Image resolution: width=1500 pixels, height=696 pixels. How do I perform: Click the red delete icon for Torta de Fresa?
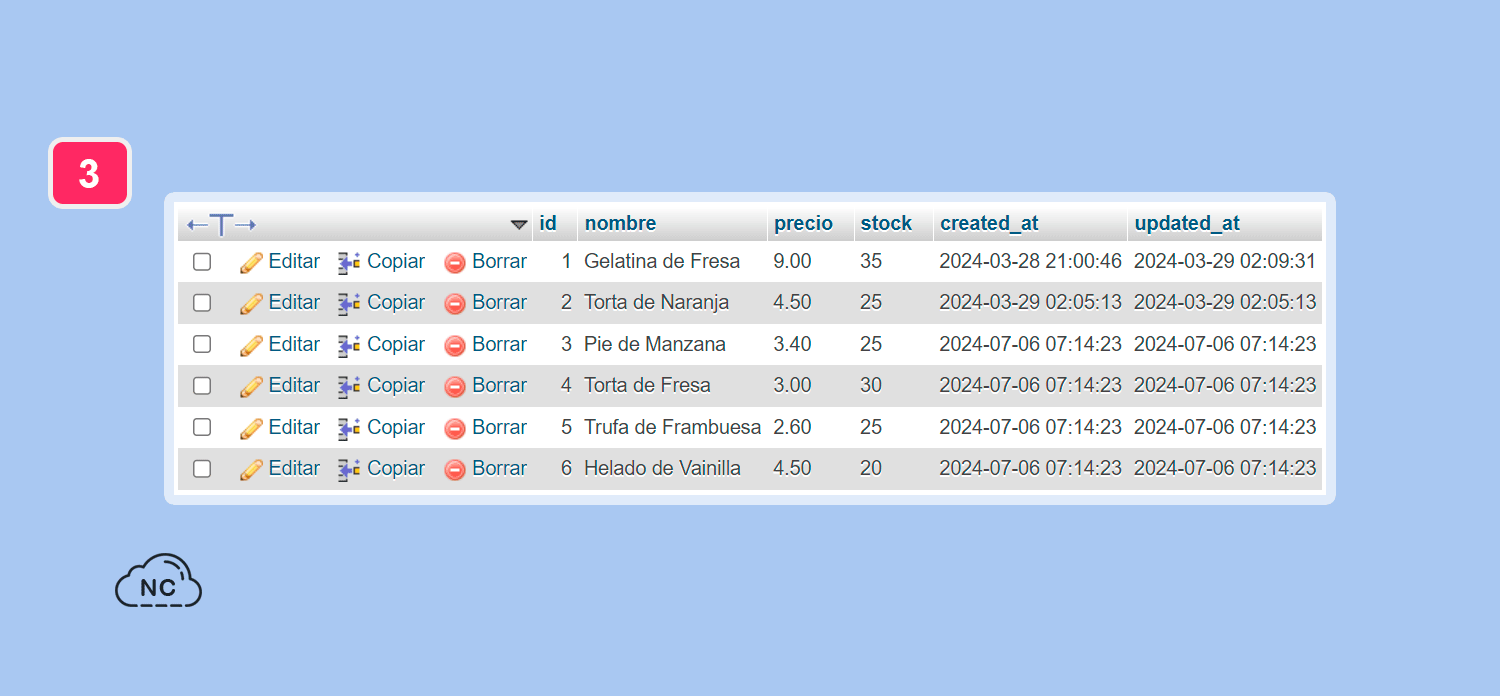click(x=455, y=387)
